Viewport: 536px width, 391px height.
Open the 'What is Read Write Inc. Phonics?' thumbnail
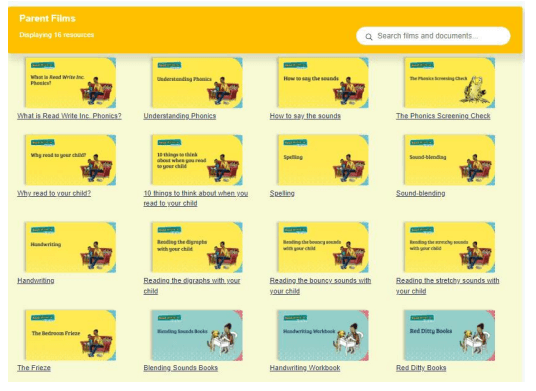tap(70, 83)
